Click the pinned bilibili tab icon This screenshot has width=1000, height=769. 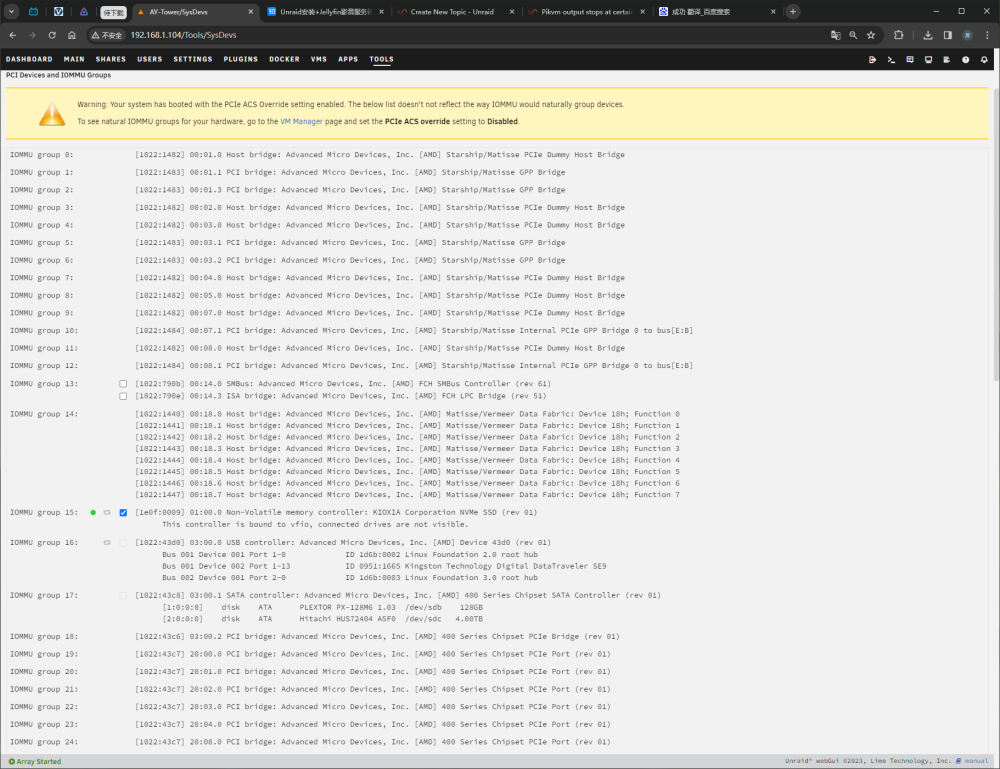tap(33, 11)
